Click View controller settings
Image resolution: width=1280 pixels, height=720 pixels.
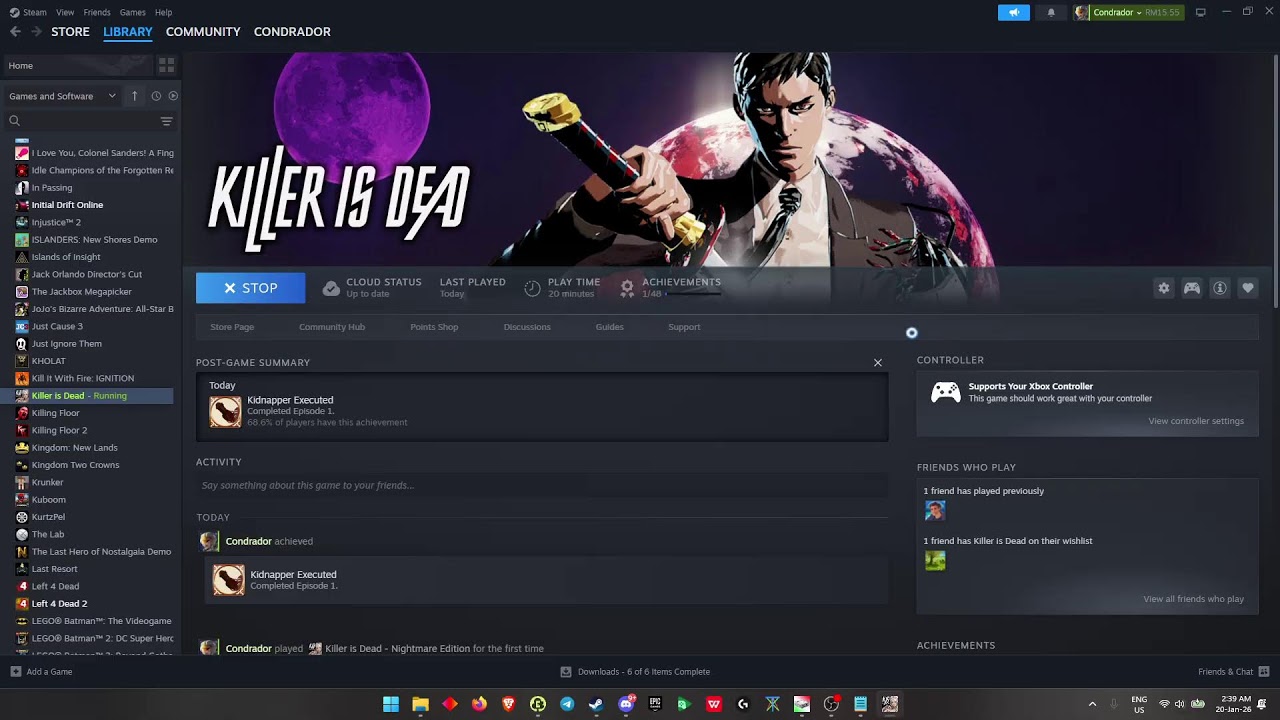tap(1196, 421)
